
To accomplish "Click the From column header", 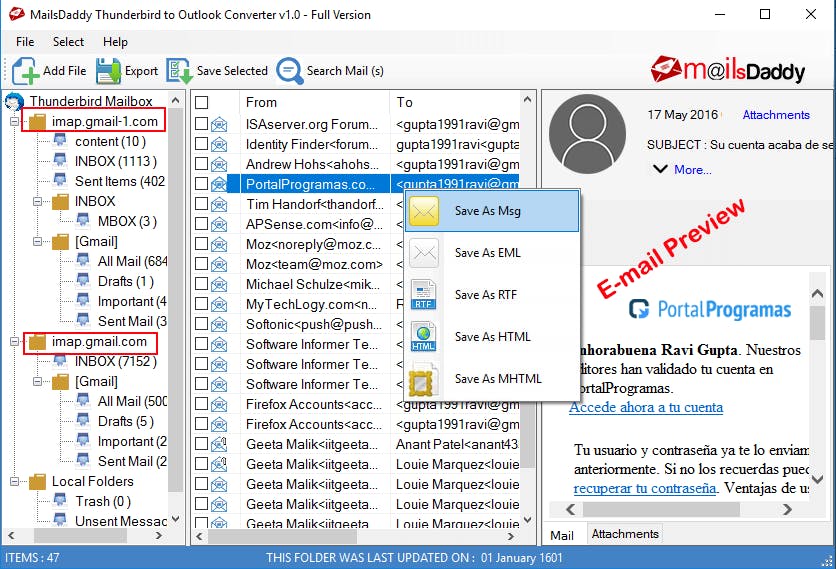I will coord(315,102).
